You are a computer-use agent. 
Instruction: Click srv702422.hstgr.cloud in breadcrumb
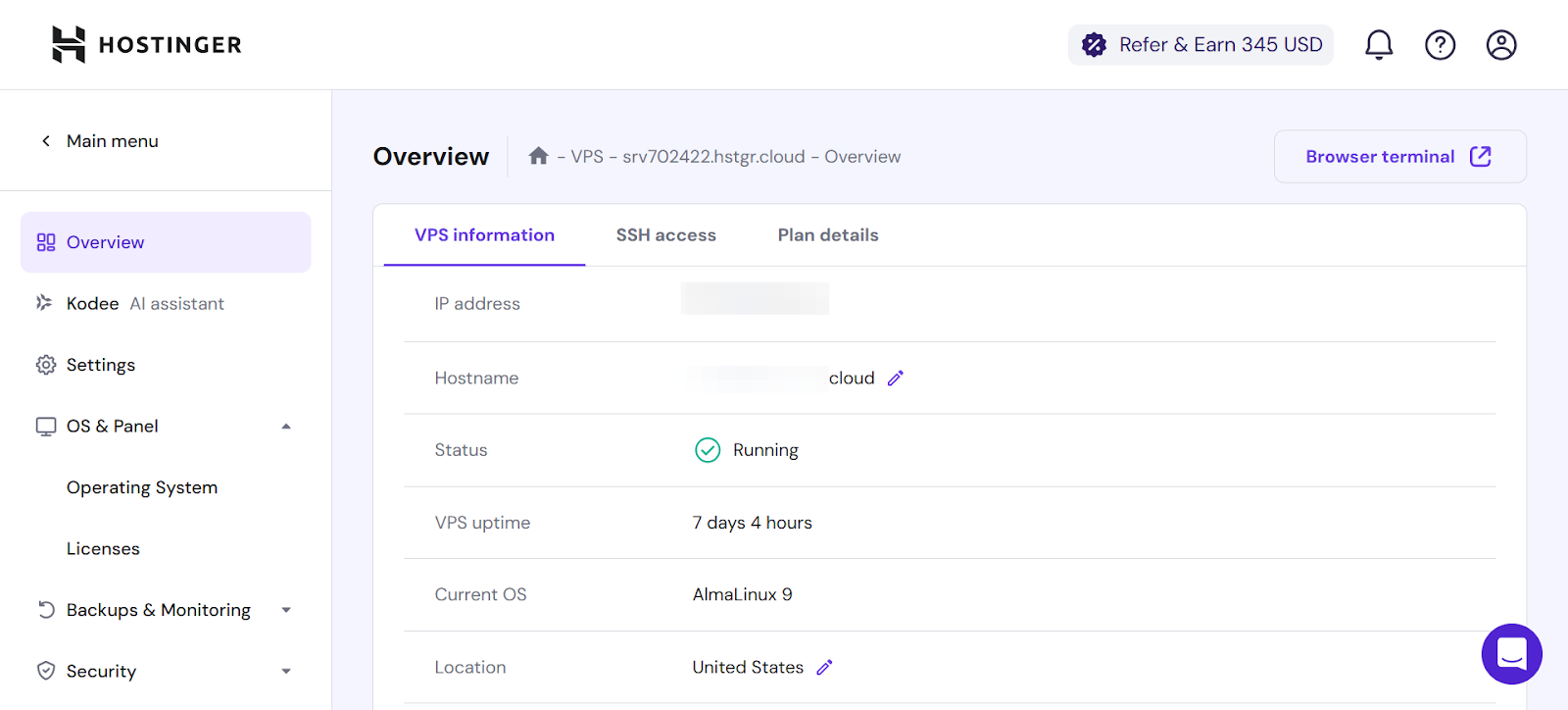(713, 157)
